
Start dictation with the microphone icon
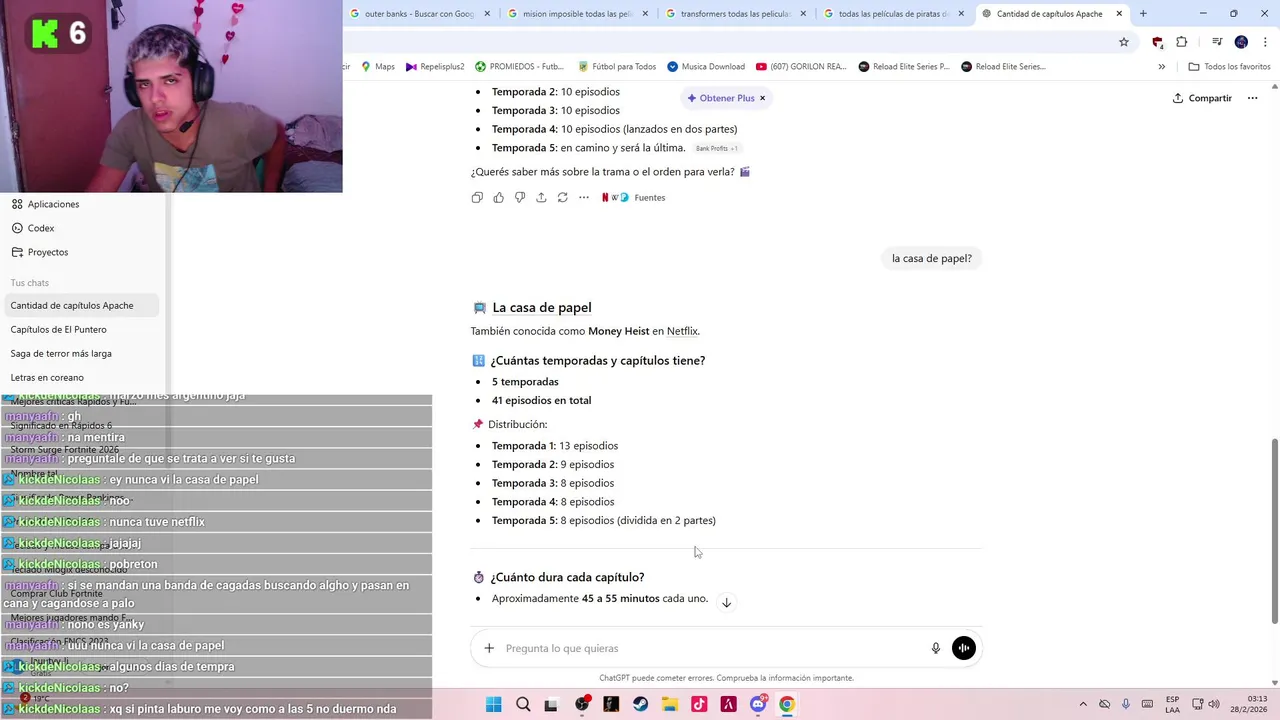(936, 648)
